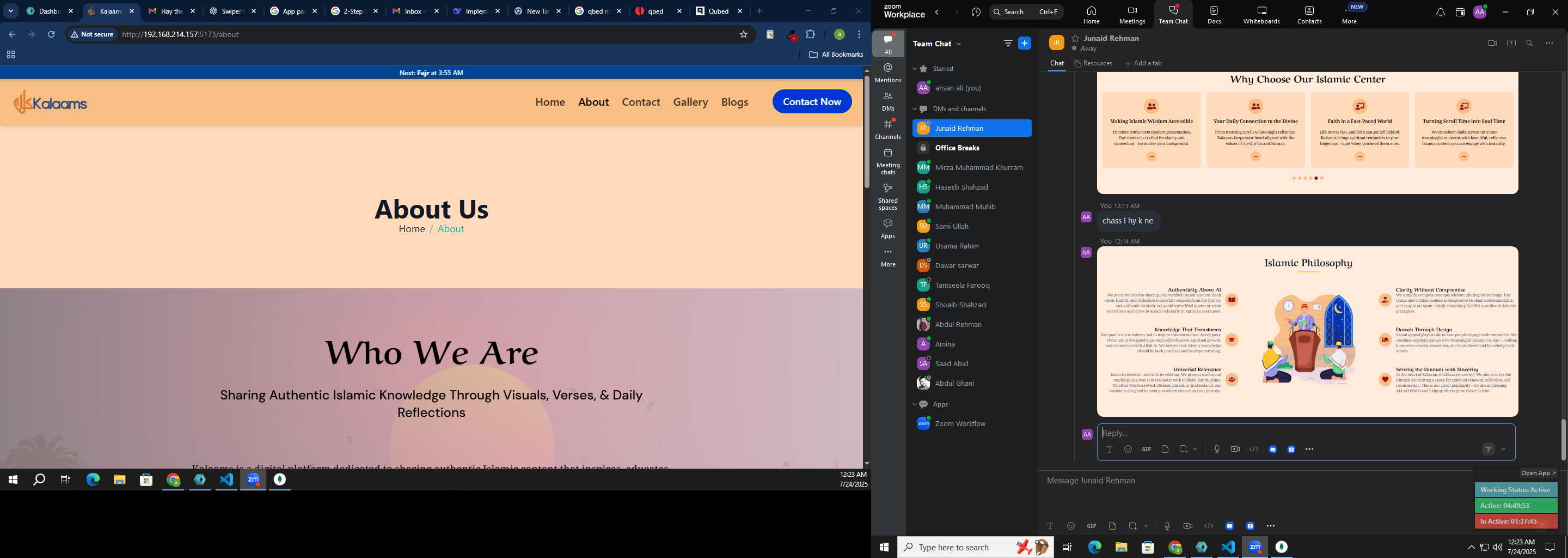Image resolution: width=1568 pixels, height=558 pixels.
Task: Open Apps in the Zoom left sidebar
Action: 888,229
